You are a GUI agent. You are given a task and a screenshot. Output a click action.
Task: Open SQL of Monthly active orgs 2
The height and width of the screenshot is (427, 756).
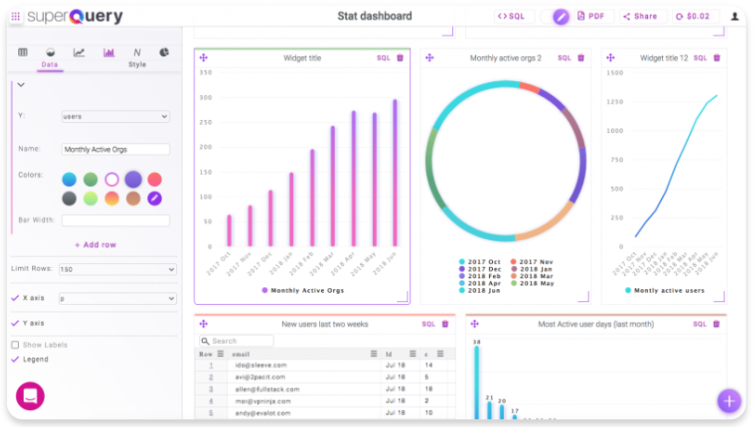coord(564,58)
